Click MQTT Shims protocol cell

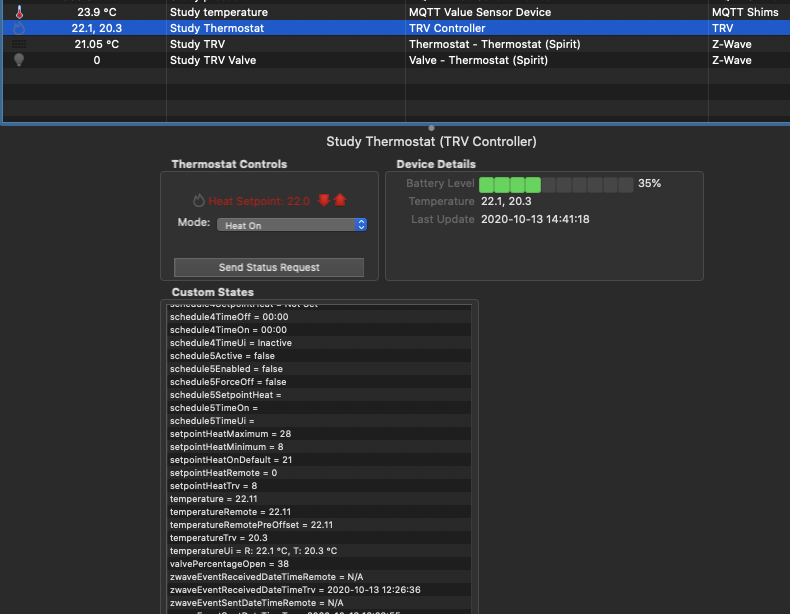[745, 12]
